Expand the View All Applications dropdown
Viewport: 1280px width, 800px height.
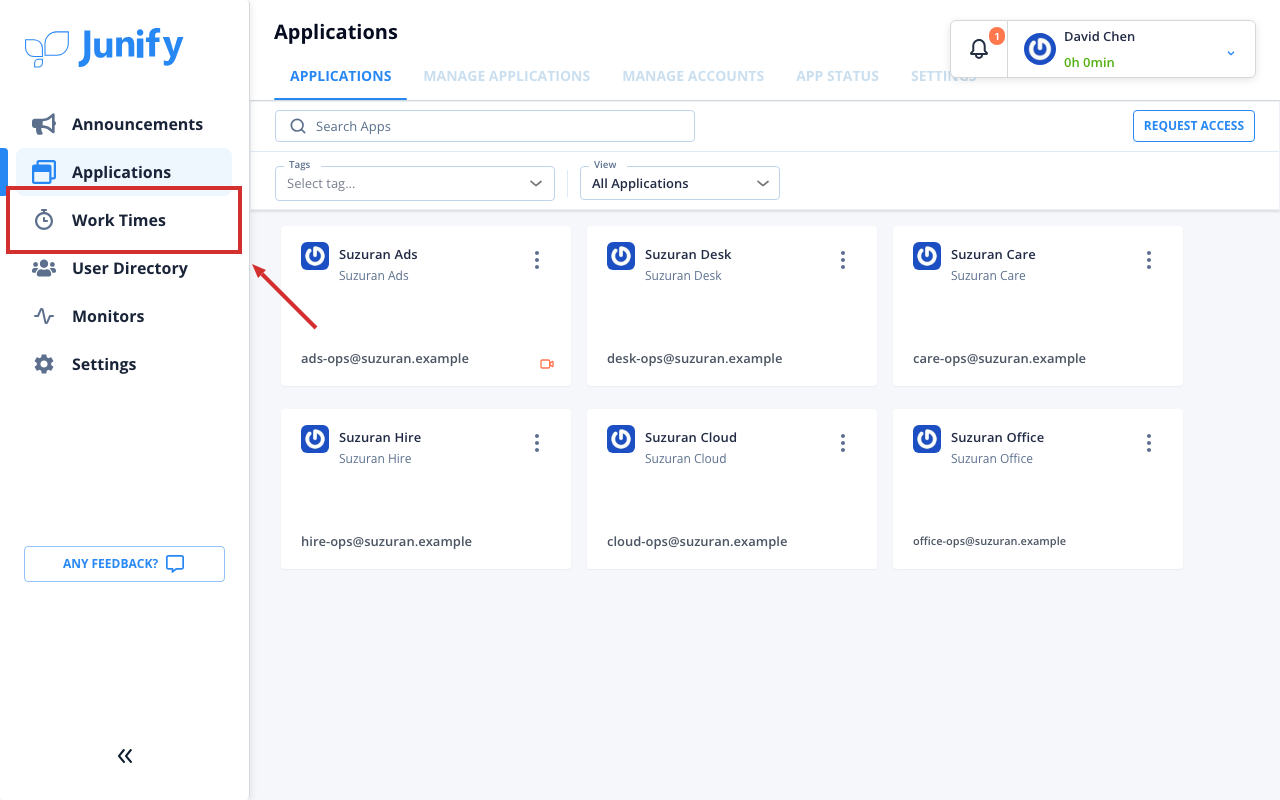click(680, 183)
